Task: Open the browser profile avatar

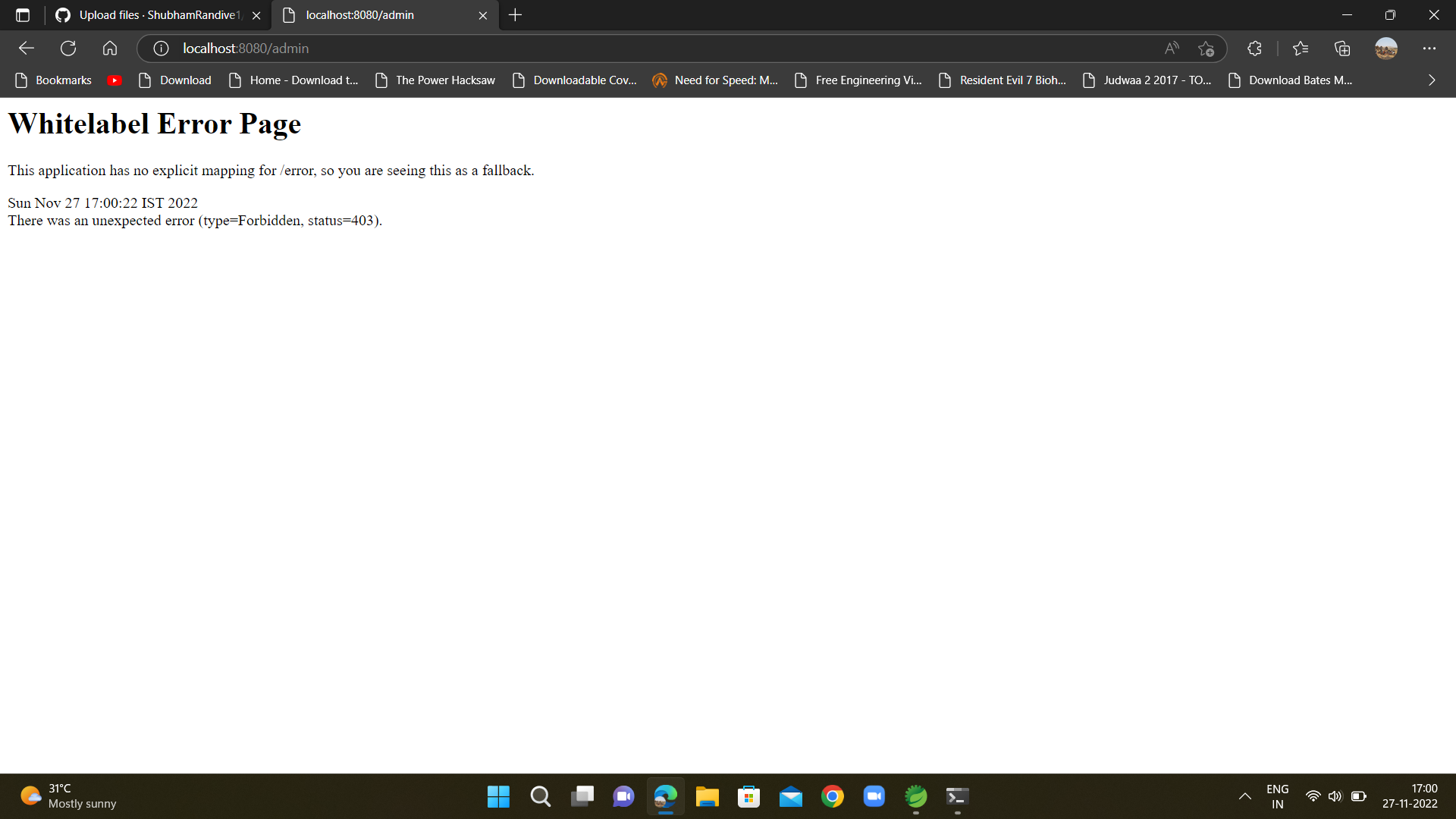Action: 1385,48
